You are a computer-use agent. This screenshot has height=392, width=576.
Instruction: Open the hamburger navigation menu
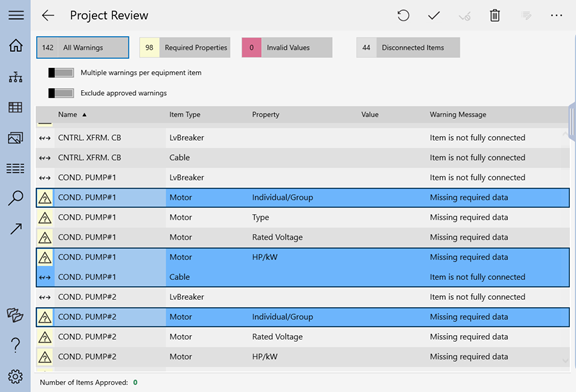[16, 15]
